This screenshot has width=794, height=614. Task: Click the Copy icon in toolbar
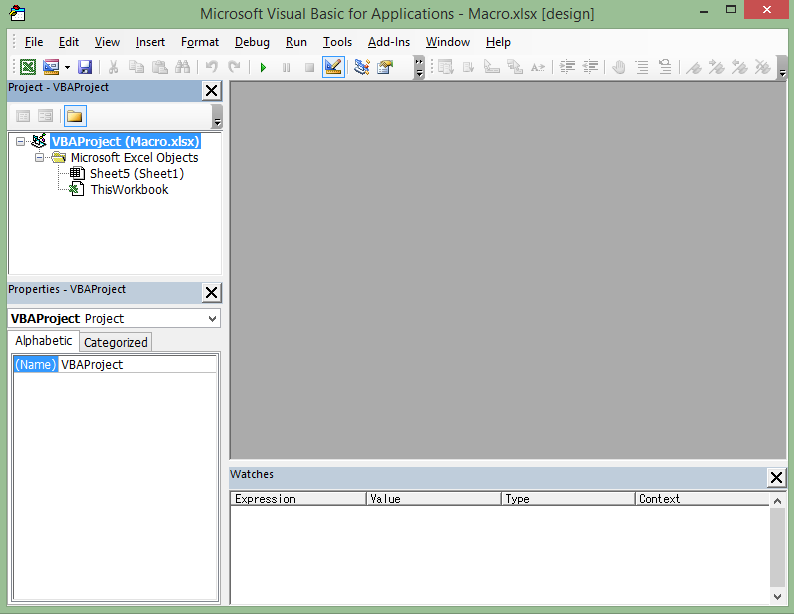136,67
